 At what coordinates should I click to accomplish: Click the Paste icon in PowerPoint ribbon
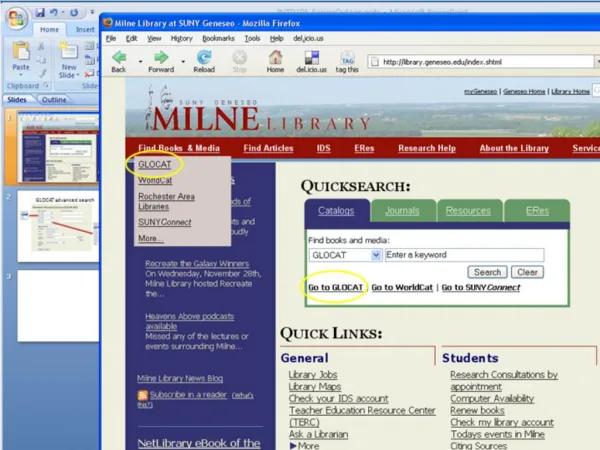[21, 51]
